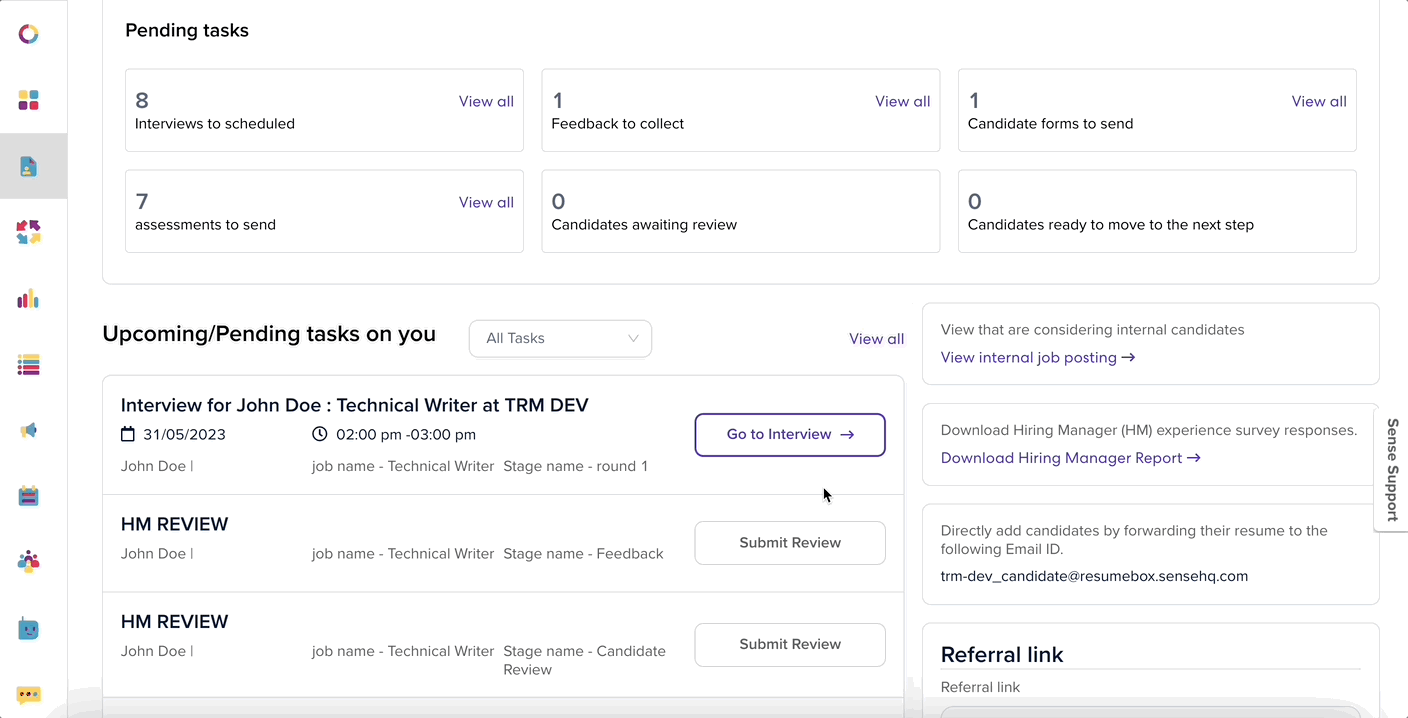Open the list rows sidebar icon
Screen dimensions: 1408x718
pos(29,364)
